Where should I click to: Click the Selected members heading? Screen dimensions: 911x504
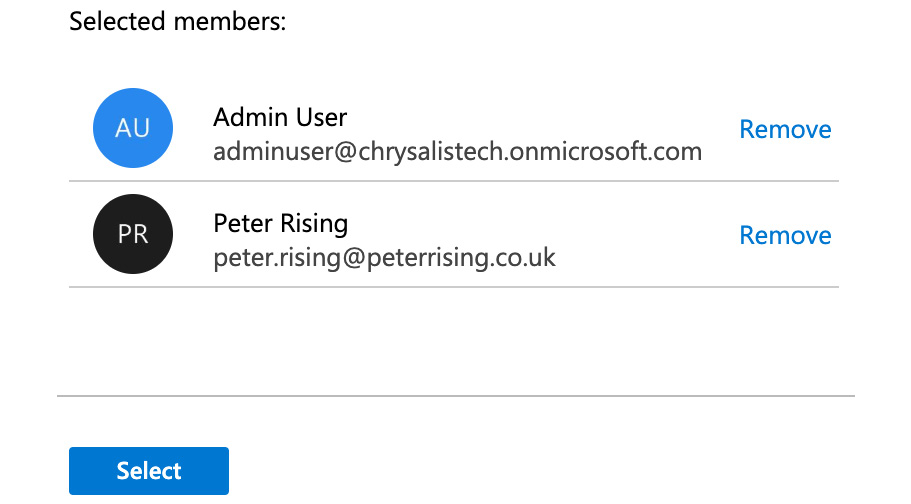pyautogui.click(x=178, y=22)
